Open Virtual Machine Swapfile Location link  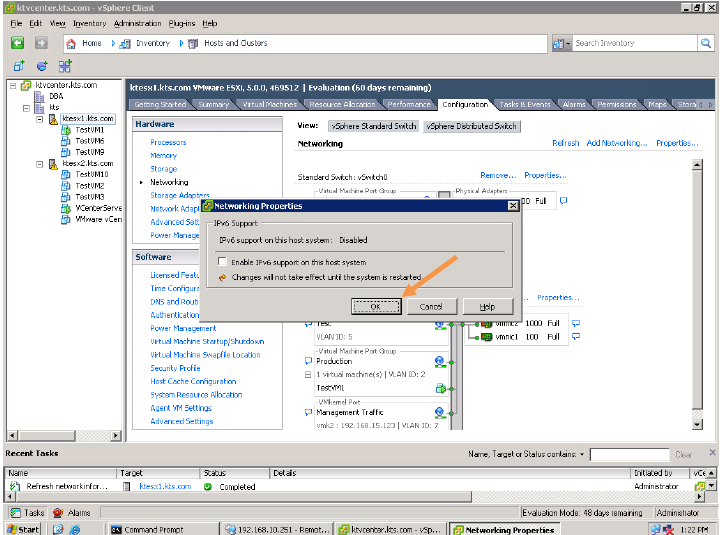pos(205,355)
